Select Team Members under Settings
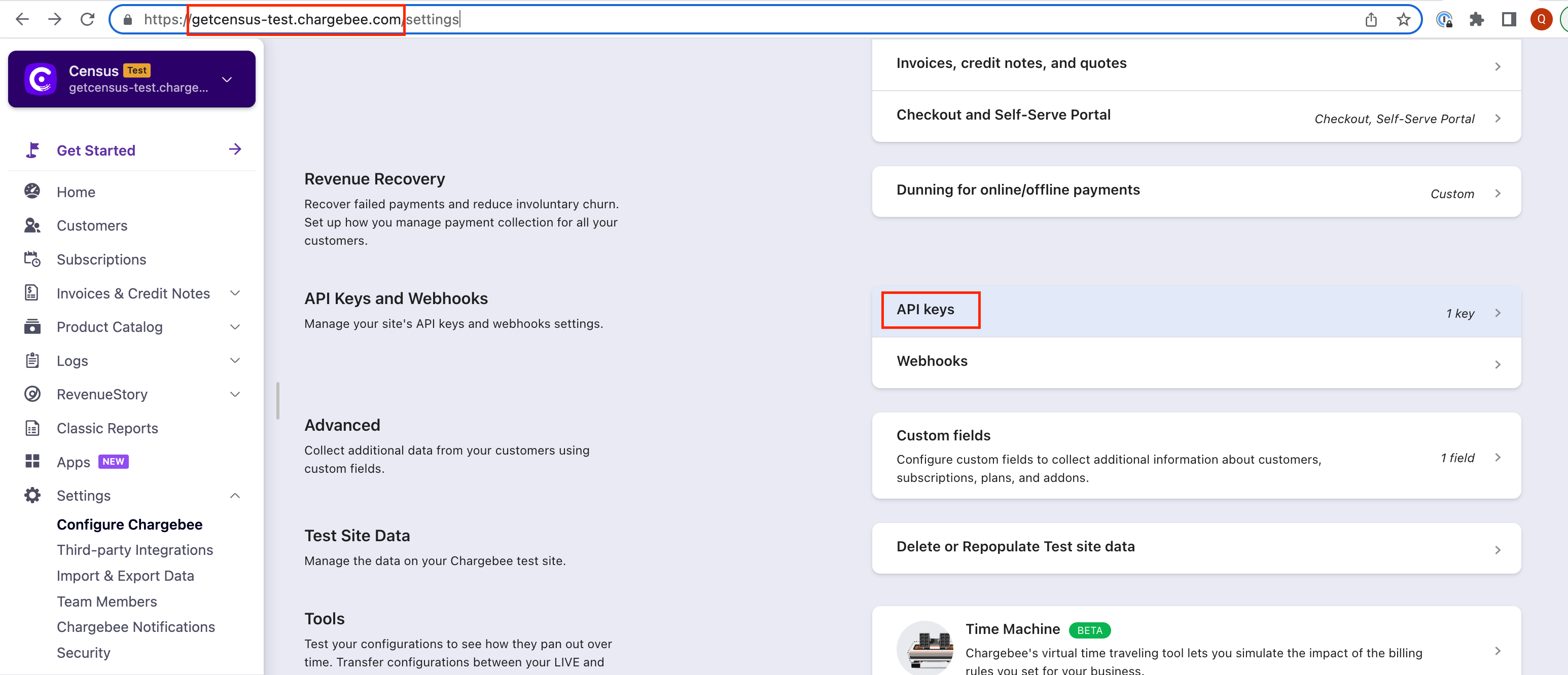1568x675 pixels. click(x=106, y=602)
